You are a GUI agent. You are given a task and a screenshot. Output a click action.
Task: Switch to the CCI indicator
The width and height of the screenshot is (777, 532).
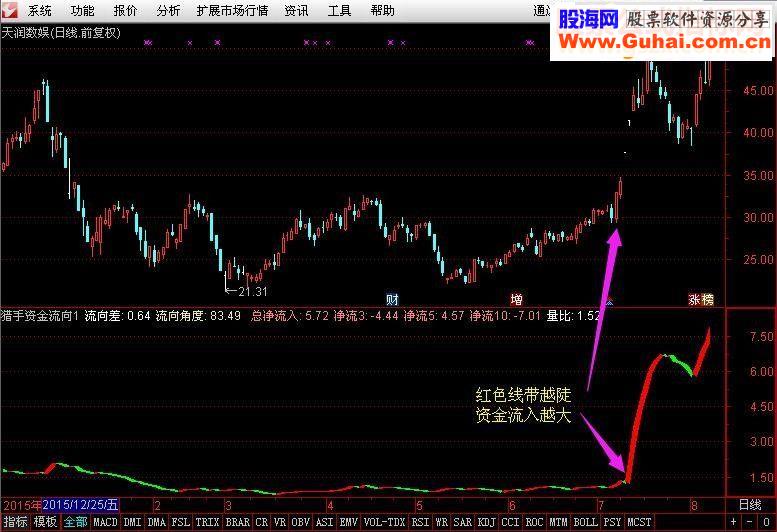pos(510,522)
